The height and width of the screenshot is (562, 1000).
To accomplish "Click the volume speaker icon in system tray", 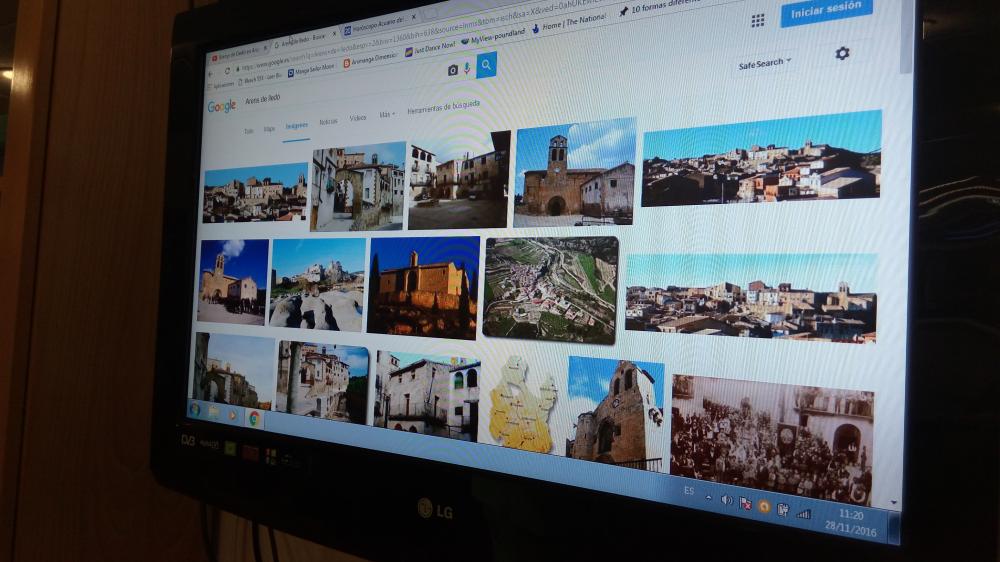I will (726, 499).
